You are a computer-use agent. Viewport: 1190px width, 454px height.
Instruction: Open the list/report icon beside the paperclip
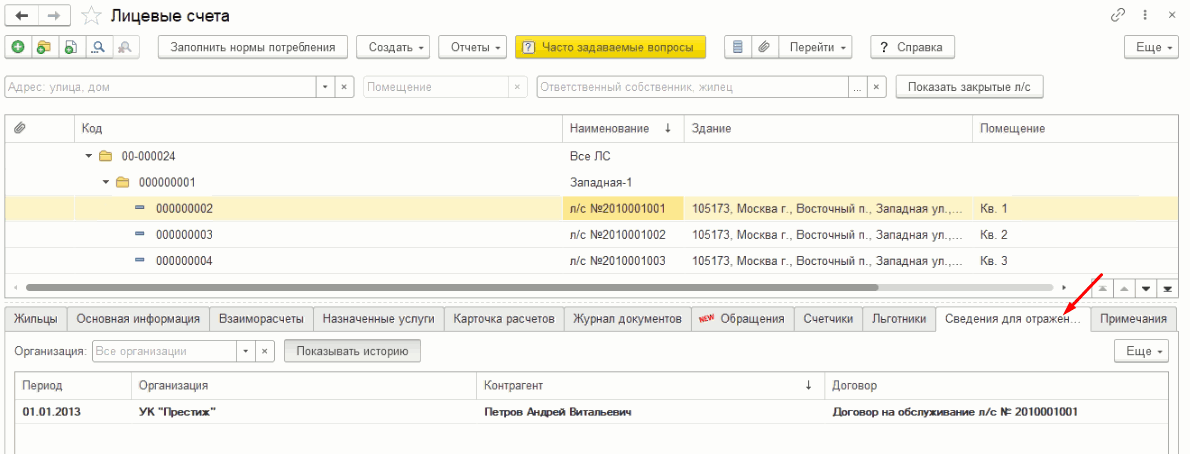click(x=738, y=47)
